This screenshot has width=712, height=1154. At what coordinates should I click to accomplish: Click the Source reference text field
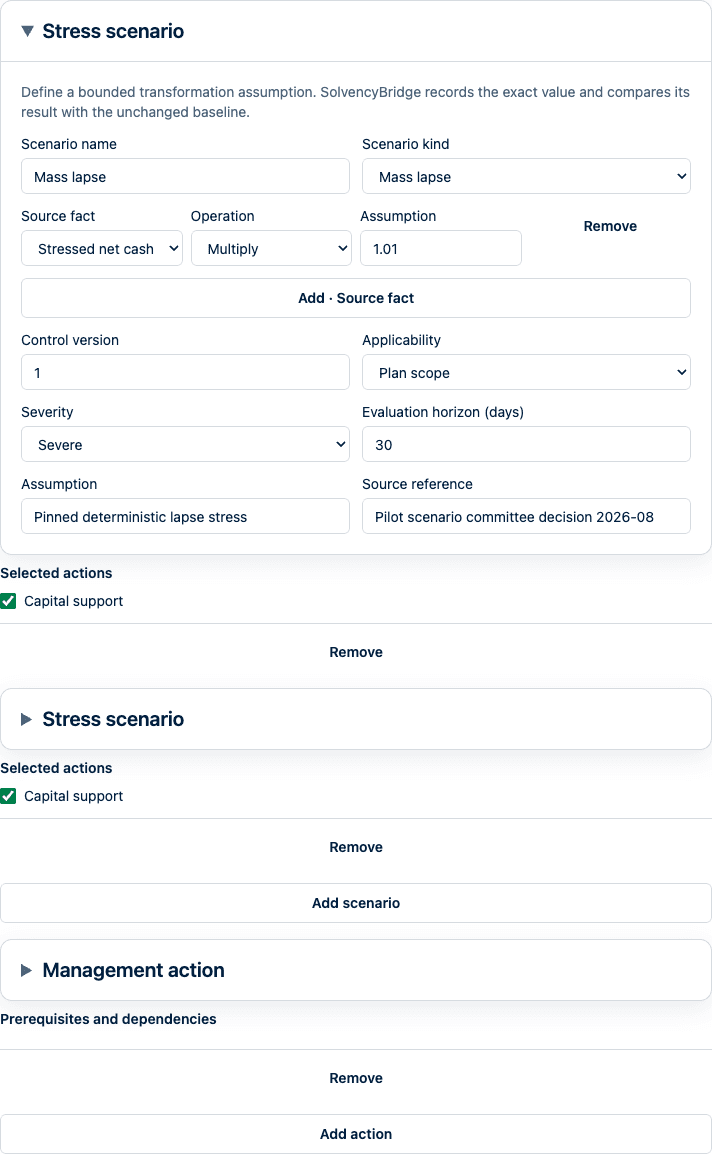coord(526,517)
